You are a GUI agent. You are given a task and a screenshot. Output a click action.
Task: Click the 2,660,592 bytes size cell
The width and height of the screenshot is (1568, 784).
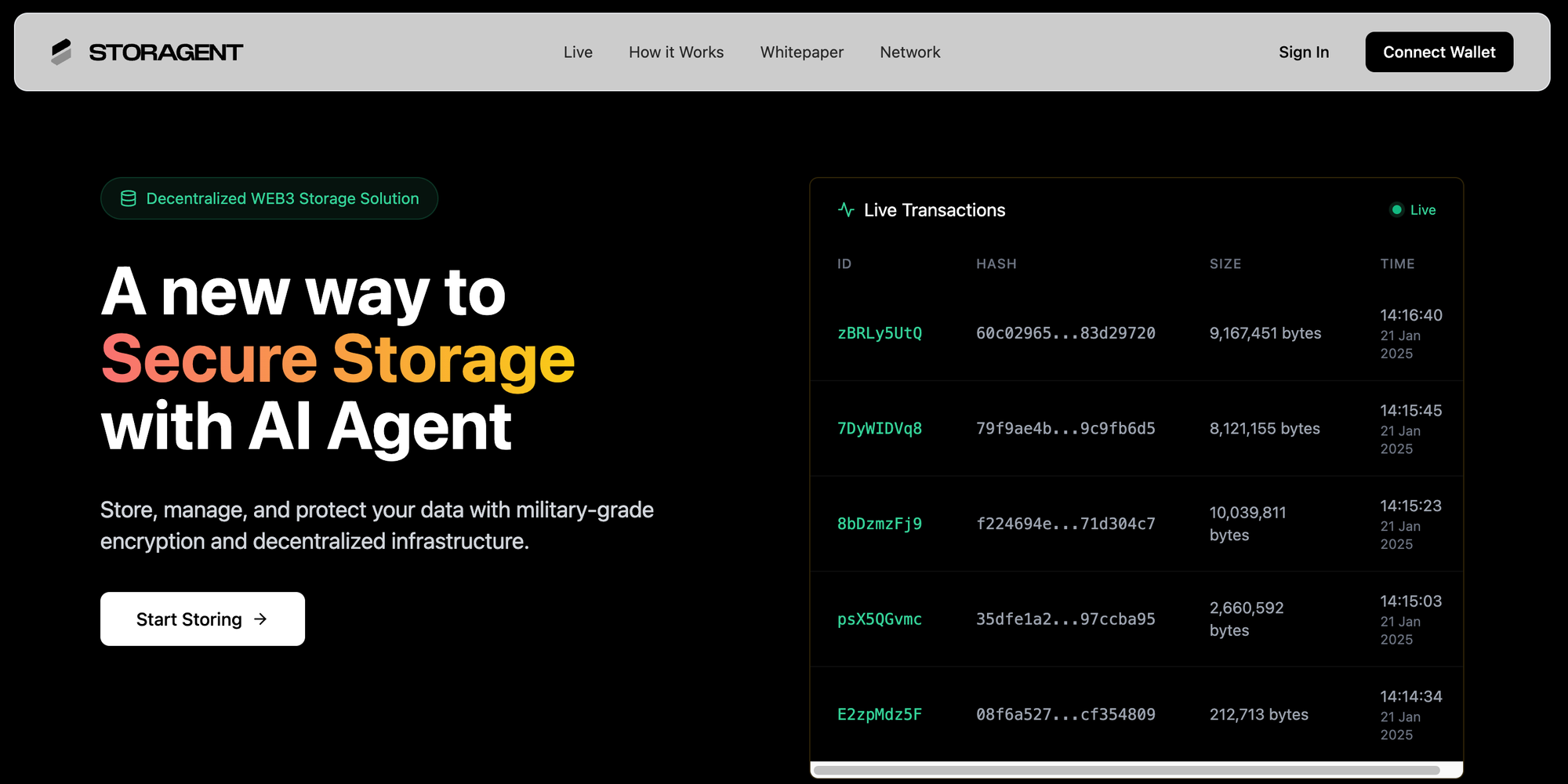[x=1247, y=619]
